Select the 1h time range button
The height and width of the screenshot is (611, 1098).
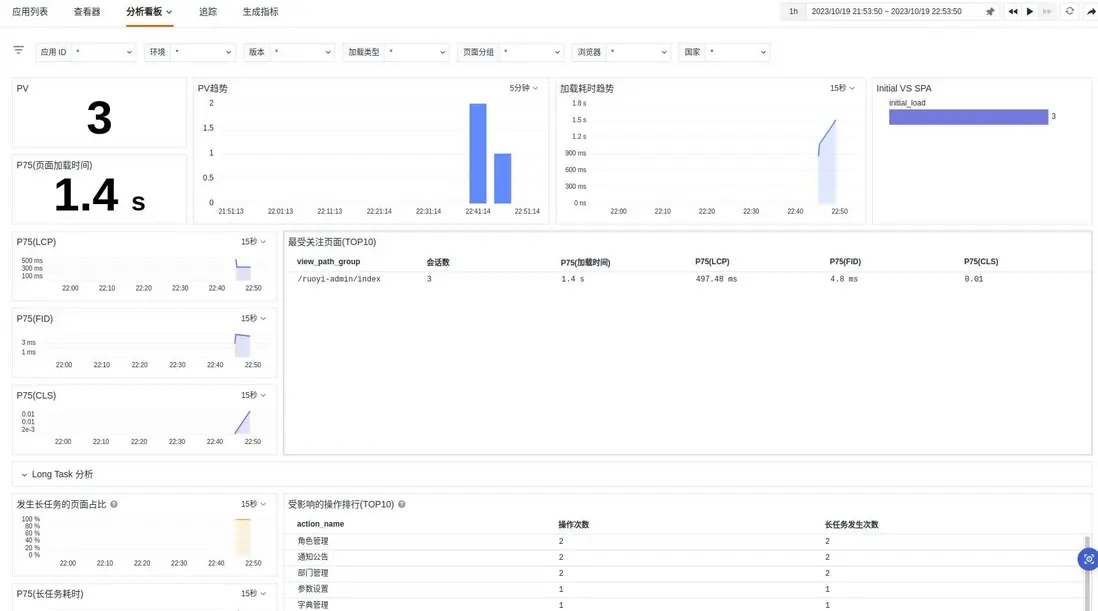793,11
